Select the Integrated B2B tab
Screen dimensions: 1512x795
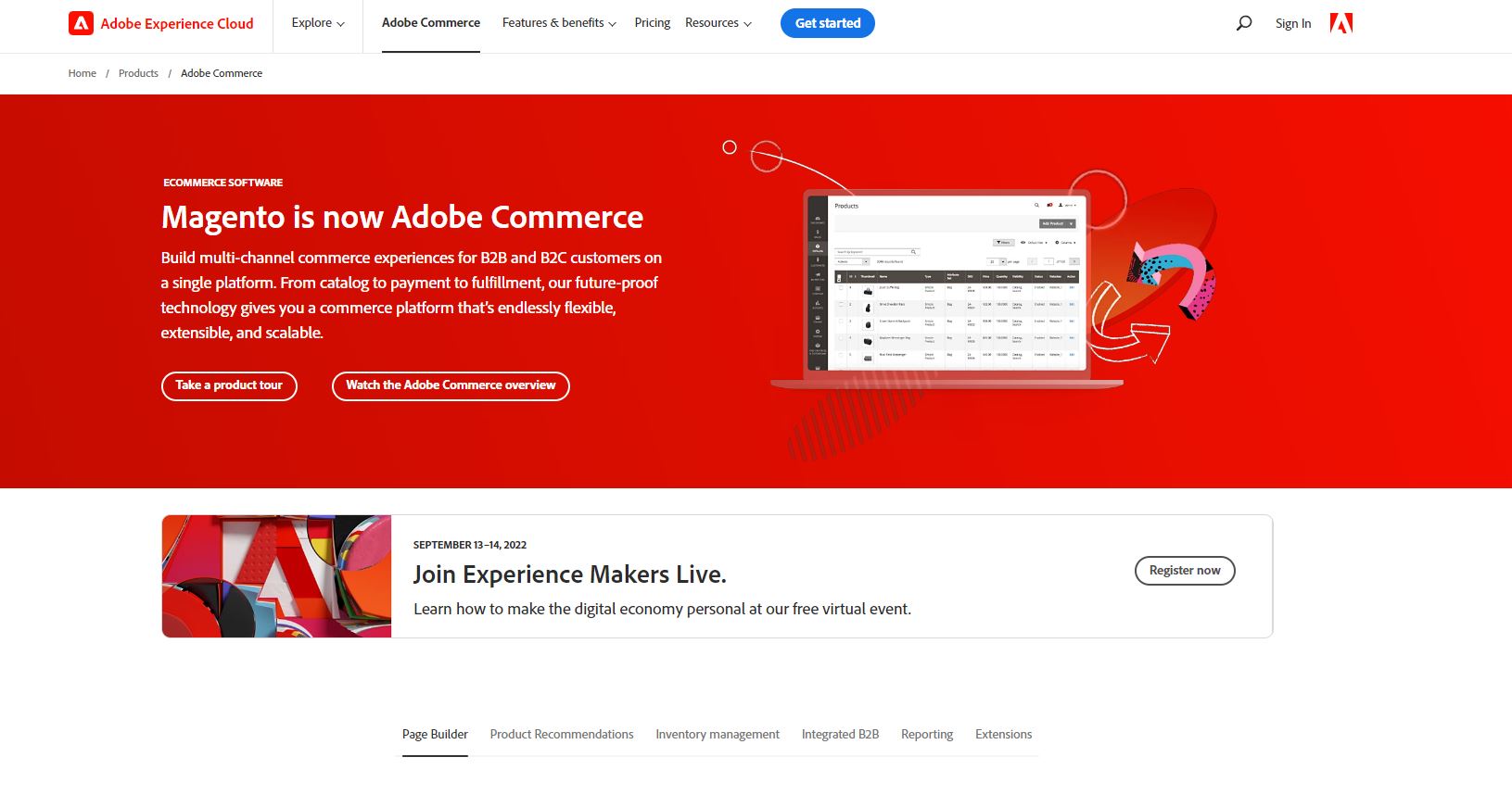pyautogui.click(x=840, y=735)
